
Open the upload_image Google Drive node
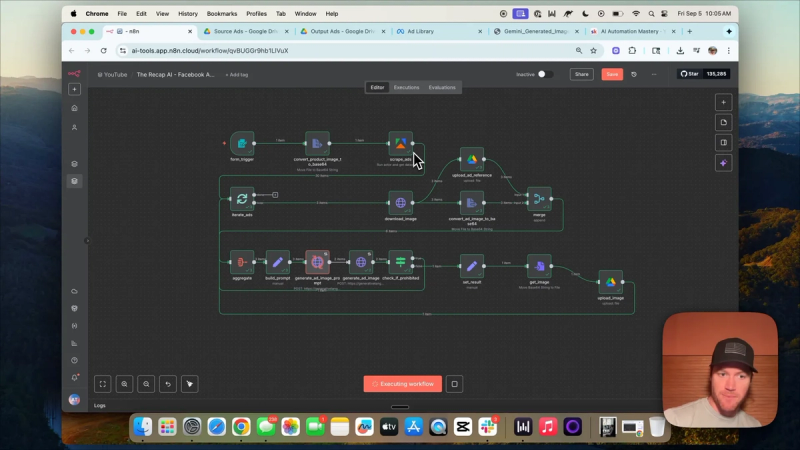coord(611,282)
